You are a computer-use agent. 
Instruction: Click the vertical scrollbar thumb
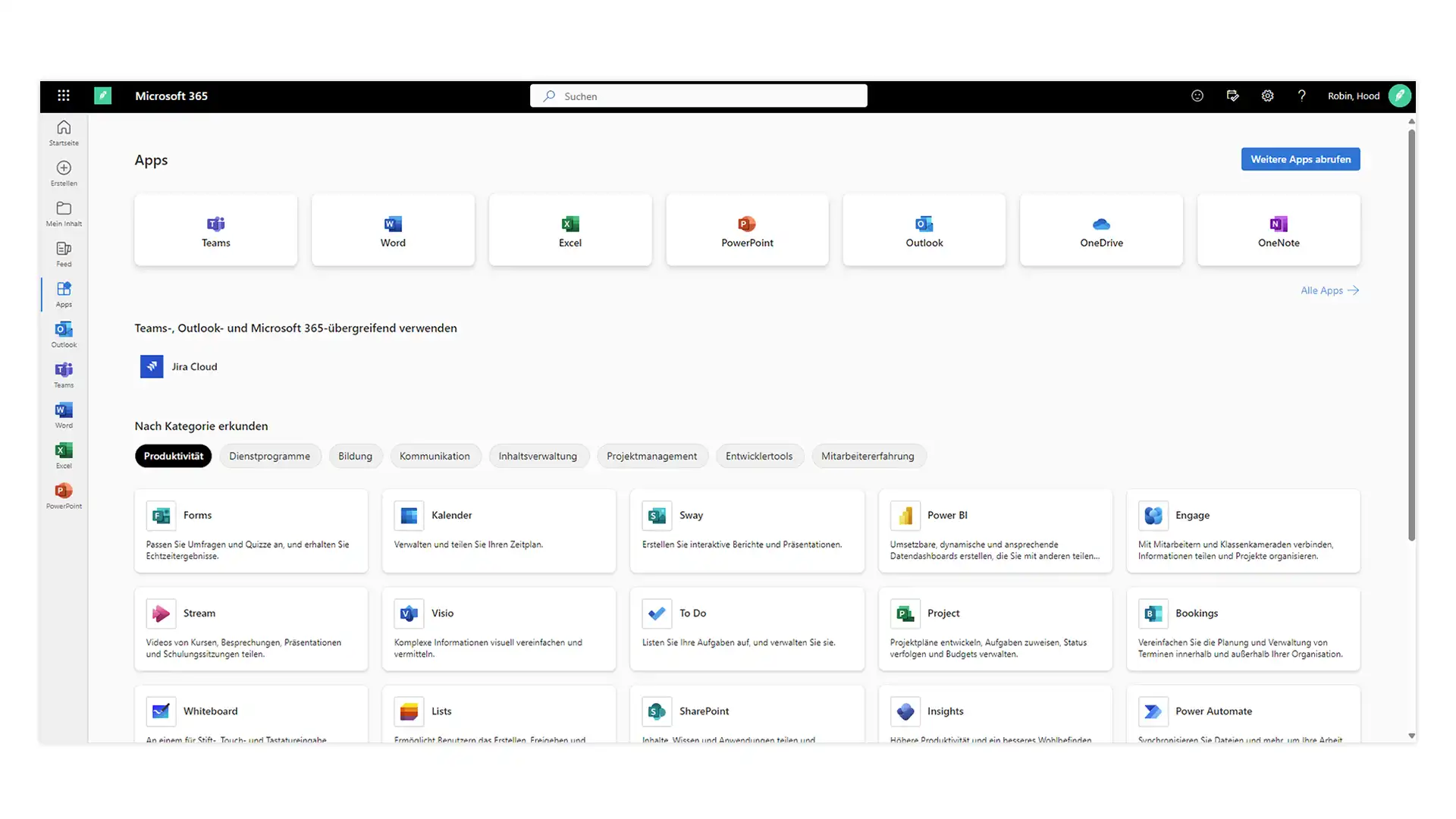1411,334
